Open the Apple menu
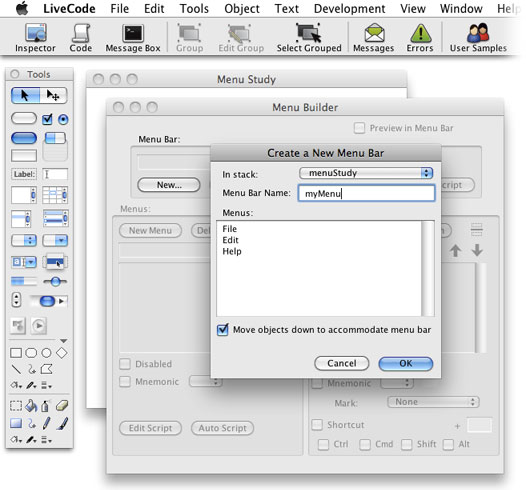Image resolution: width=526 pixels, height=490 pixels. pos(22,8)
